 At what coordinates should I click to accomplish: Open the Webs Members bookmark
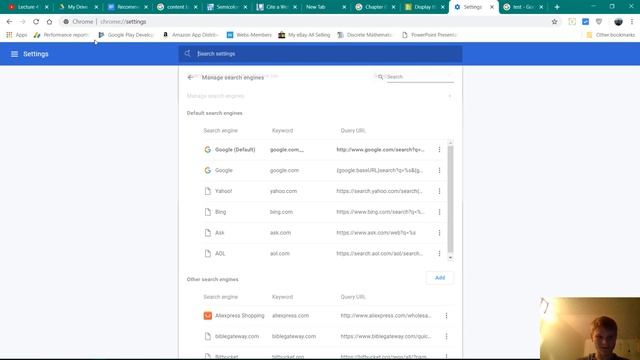pos(249,35)
